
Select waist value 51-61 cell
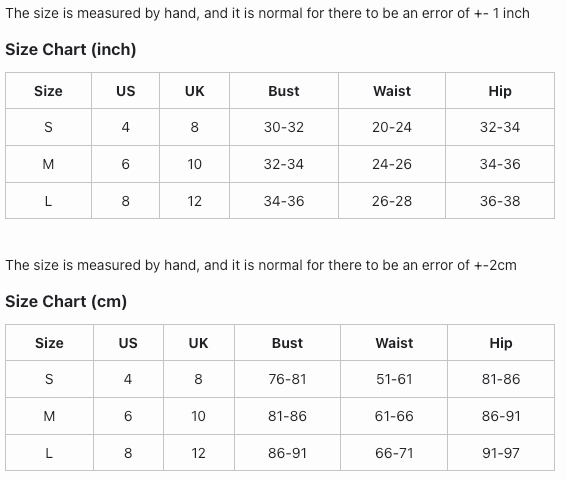394,379
